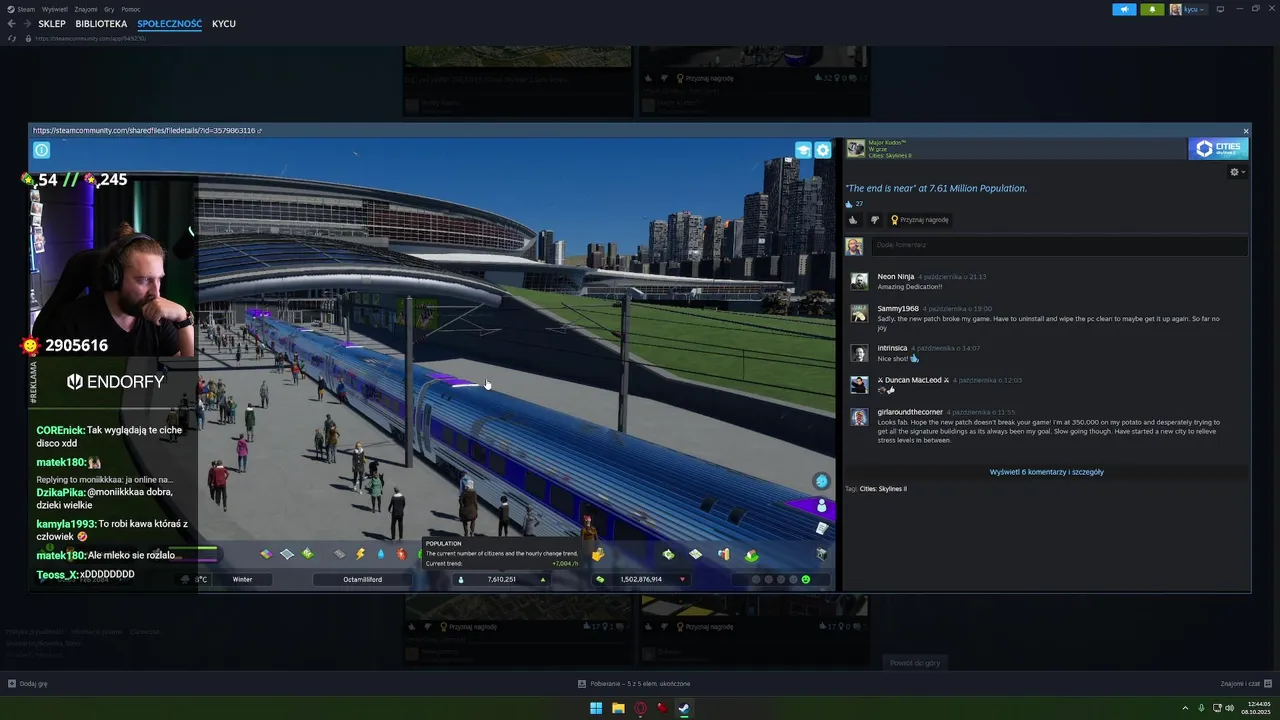1280x720 pixels.
Task: Click the money value 1,502,876,914
Action: [x=641, y=579]
